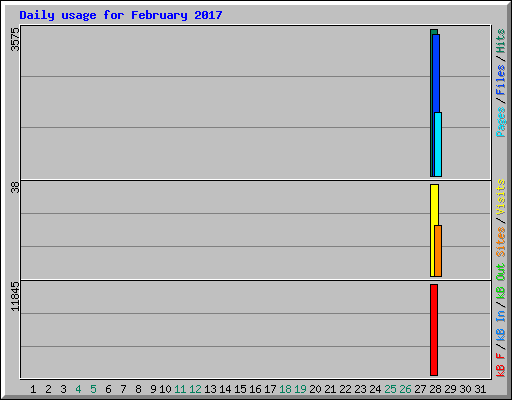Click the 'Hits' legend label
The width and height of the screenshot is (512, 400).
[x=501, y=41]
